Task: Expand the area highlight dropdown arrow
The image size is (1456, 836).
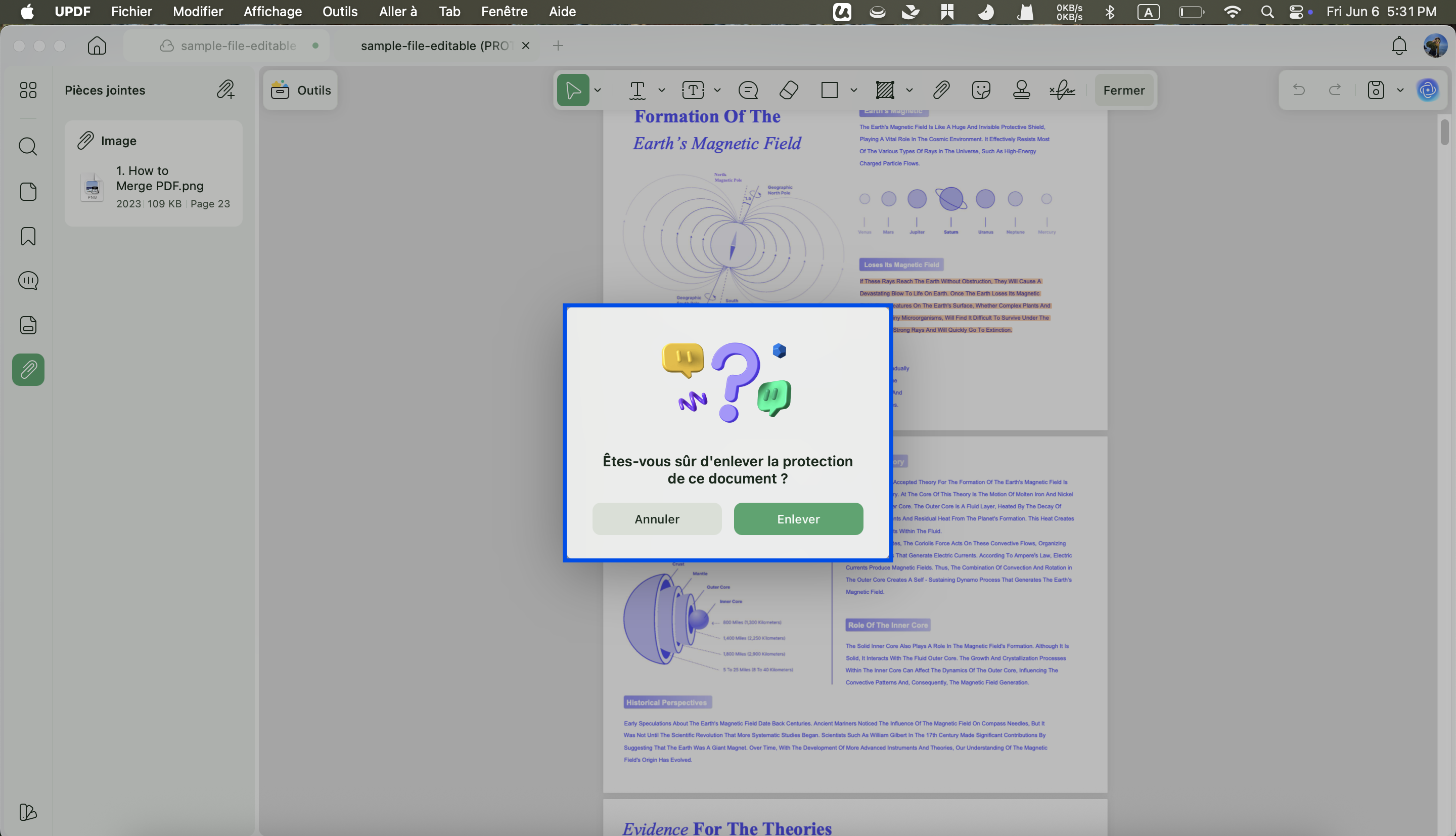Action: [x=909, y=90]
